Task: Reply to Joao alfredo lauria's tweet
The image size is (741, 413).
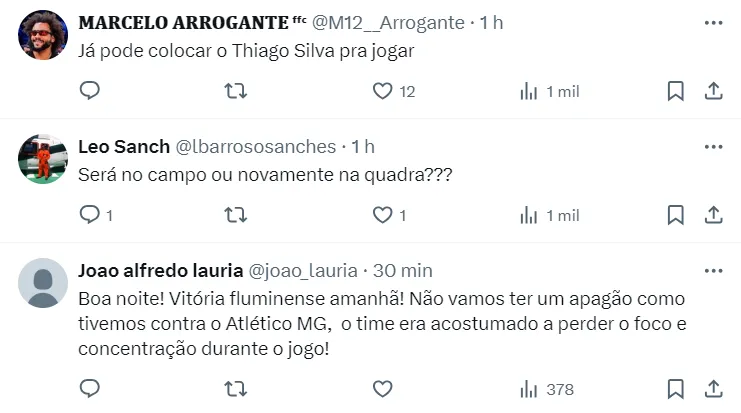Action: coord(89,389)
